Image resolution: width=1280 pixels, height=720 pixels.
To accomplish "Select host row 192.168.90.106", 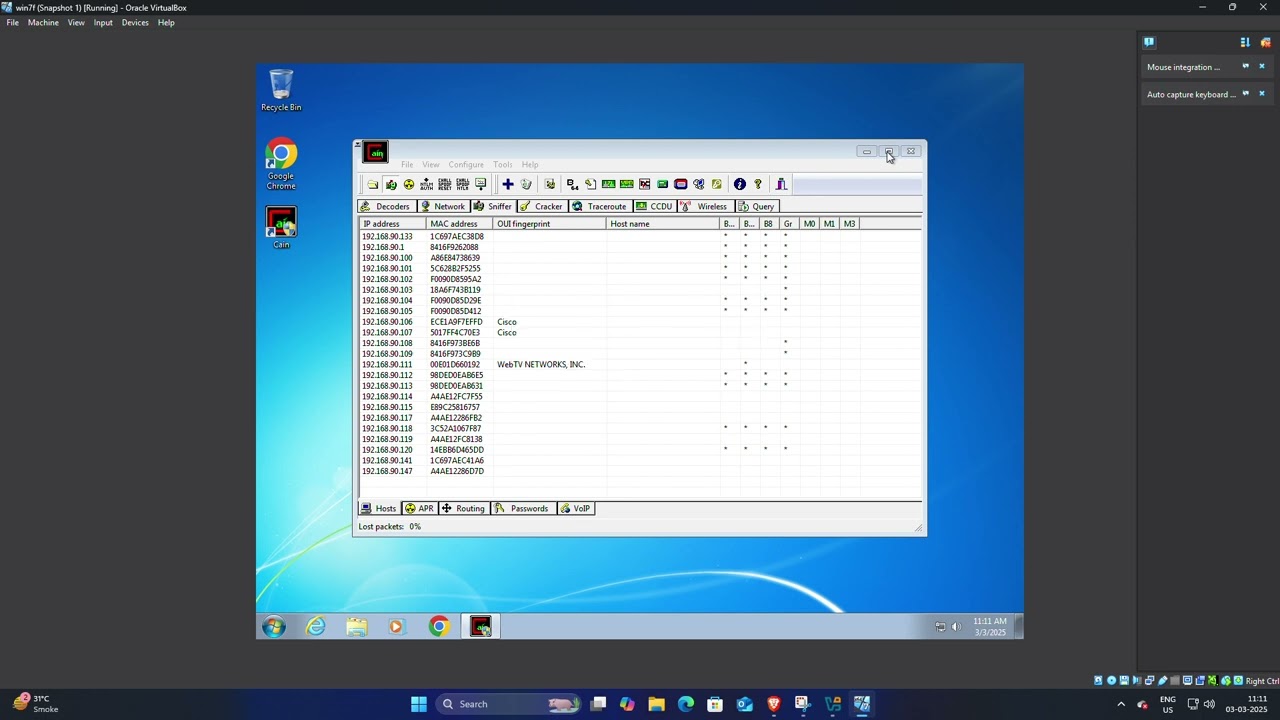I will [x=640, y=322].
